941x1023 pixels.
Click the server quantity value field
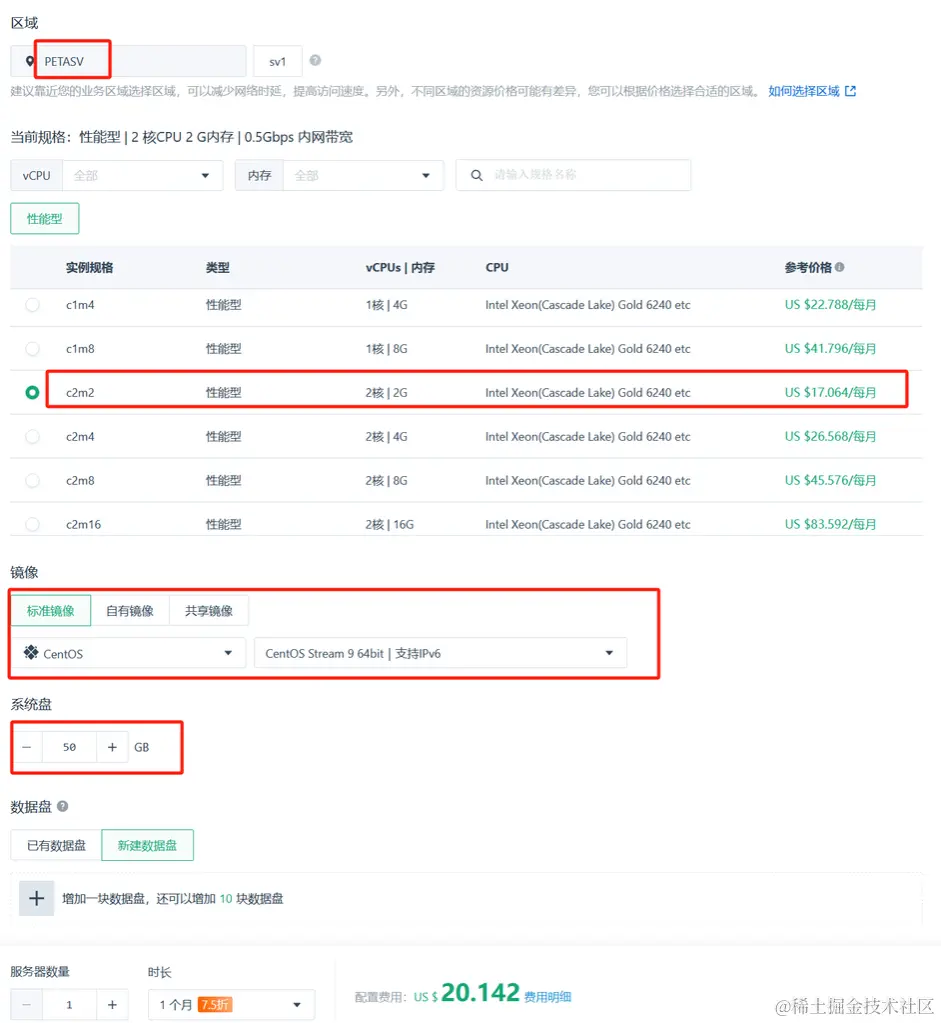click(x=70, y=1005)
